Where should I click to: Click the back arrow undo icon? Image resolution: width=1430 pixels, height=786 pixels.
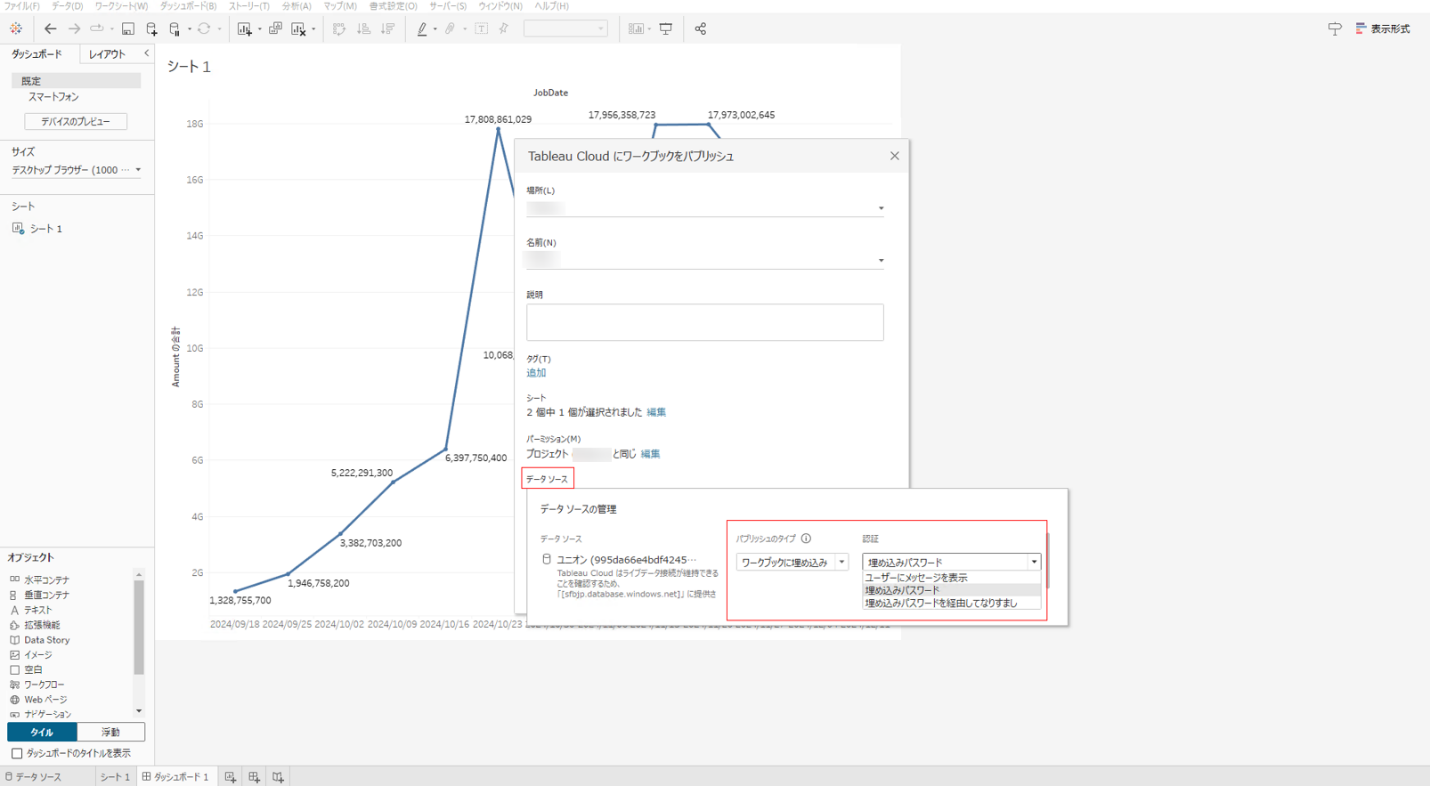click(50, 29)
